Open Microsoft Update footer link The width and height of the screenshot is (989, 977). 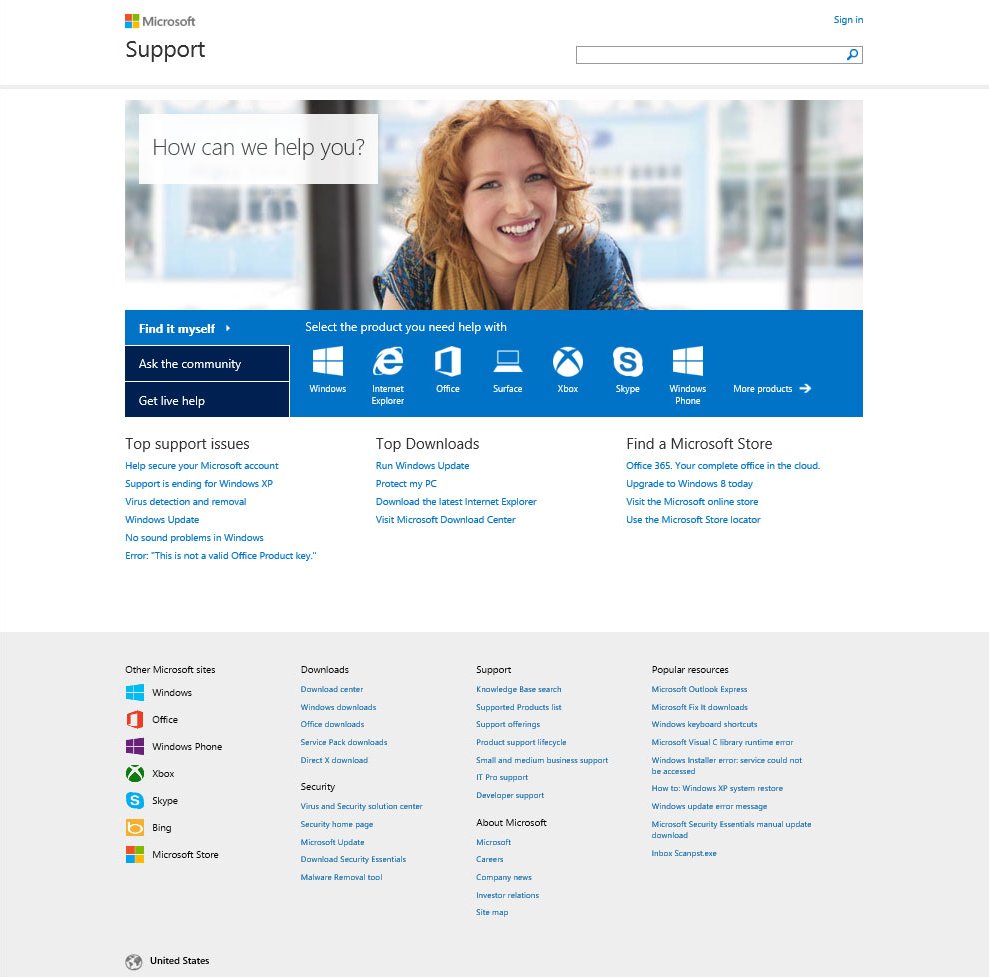[x=332, y=842]
